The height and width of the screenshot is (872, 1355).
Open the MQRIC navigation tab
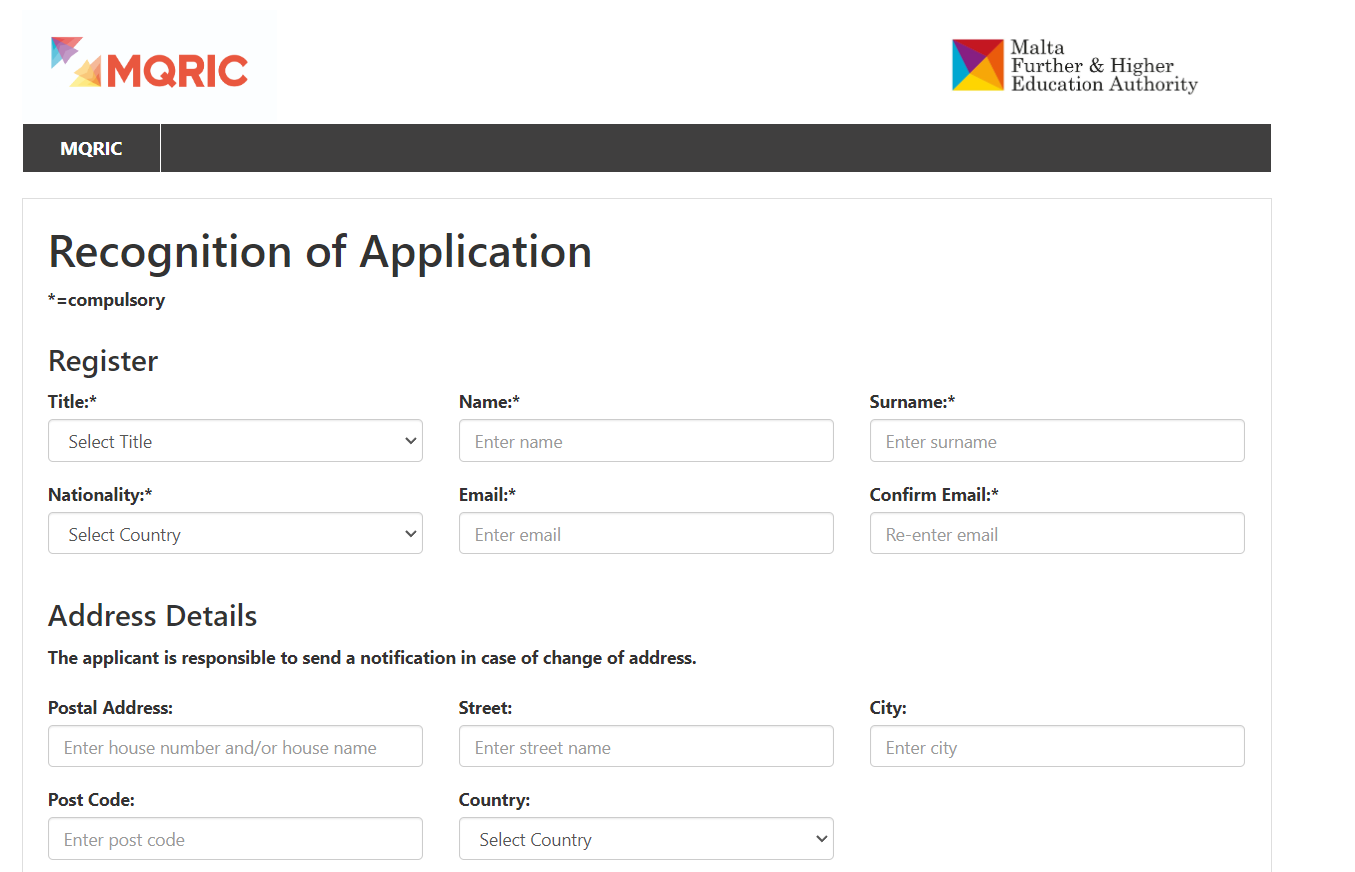pyautogui.click(x=91, y=149)
